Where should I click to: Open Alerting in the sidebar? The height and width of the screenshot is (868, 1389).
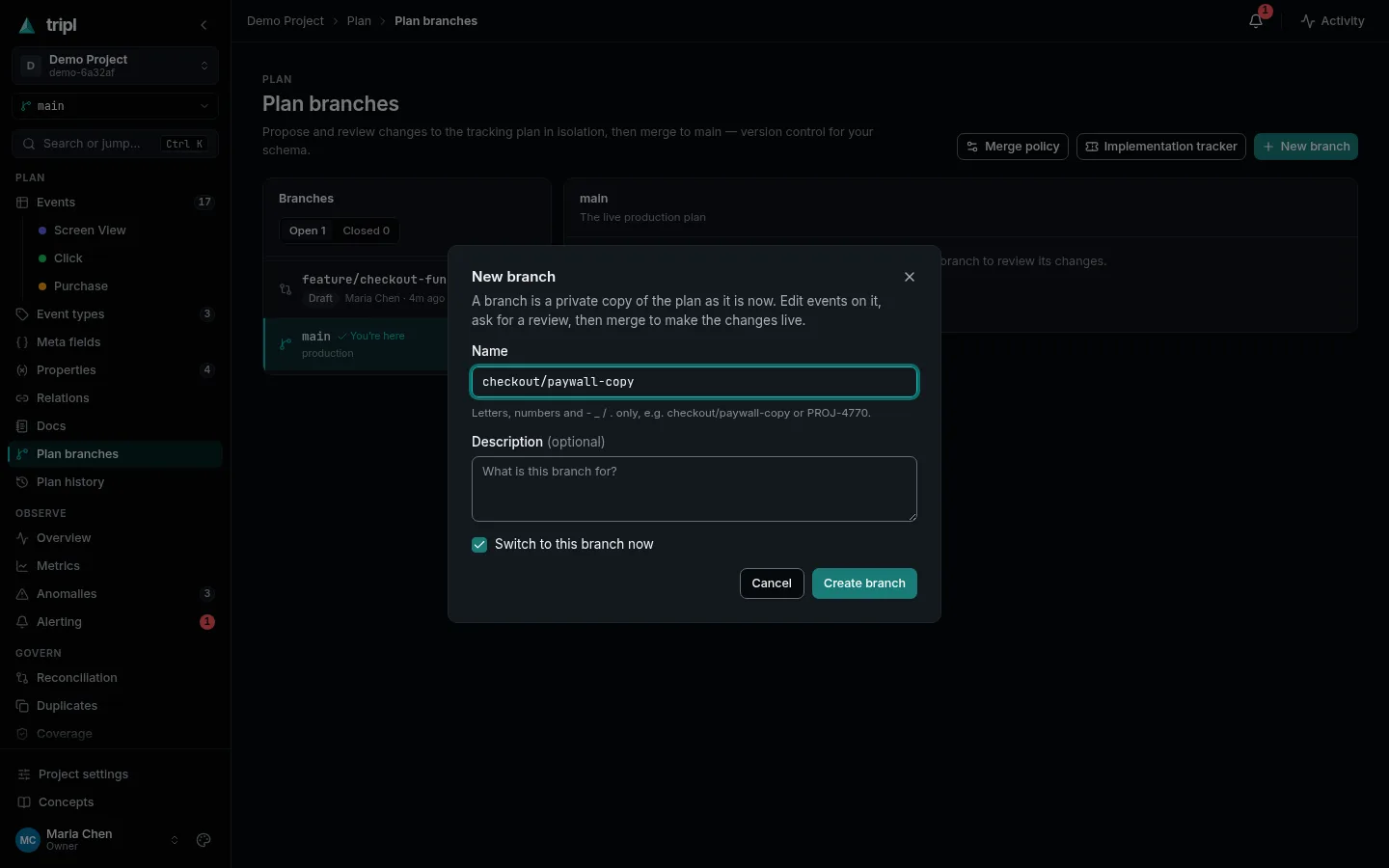116,622
